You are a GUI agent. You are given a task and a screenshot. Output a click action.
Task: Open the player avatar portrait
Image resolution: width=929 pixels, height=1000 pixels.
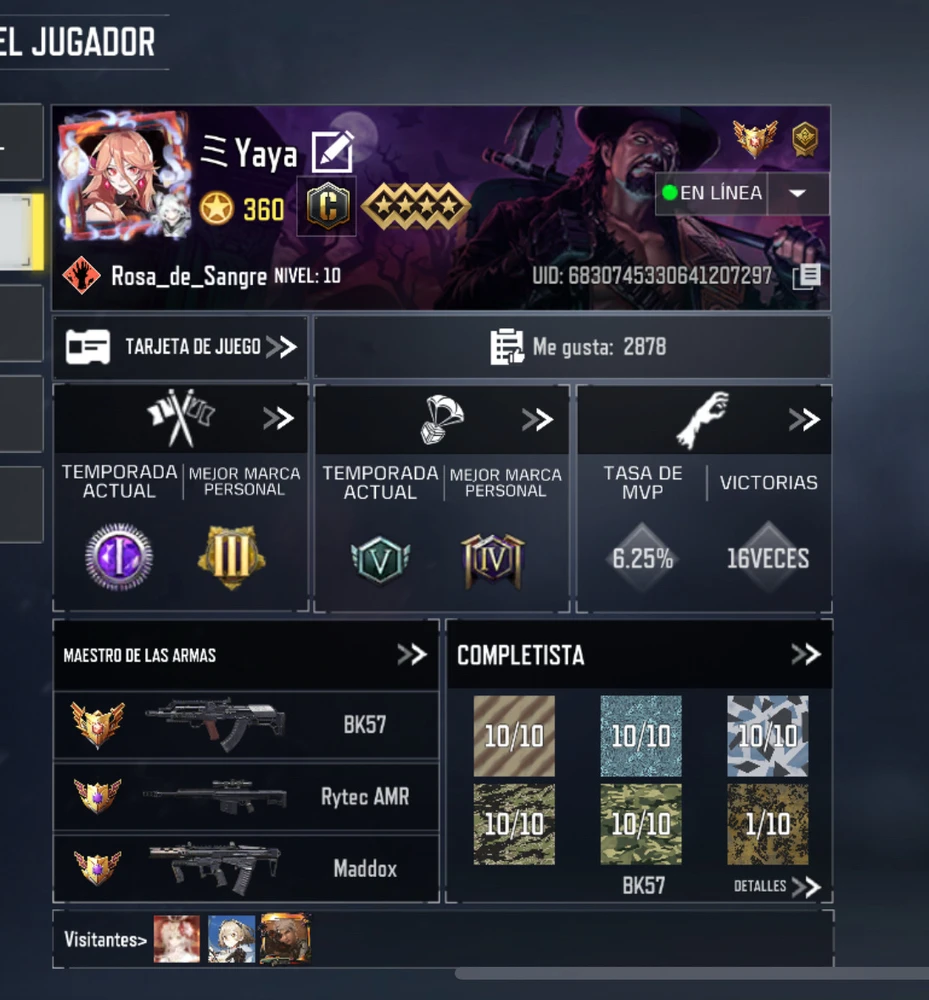(124, 176)
